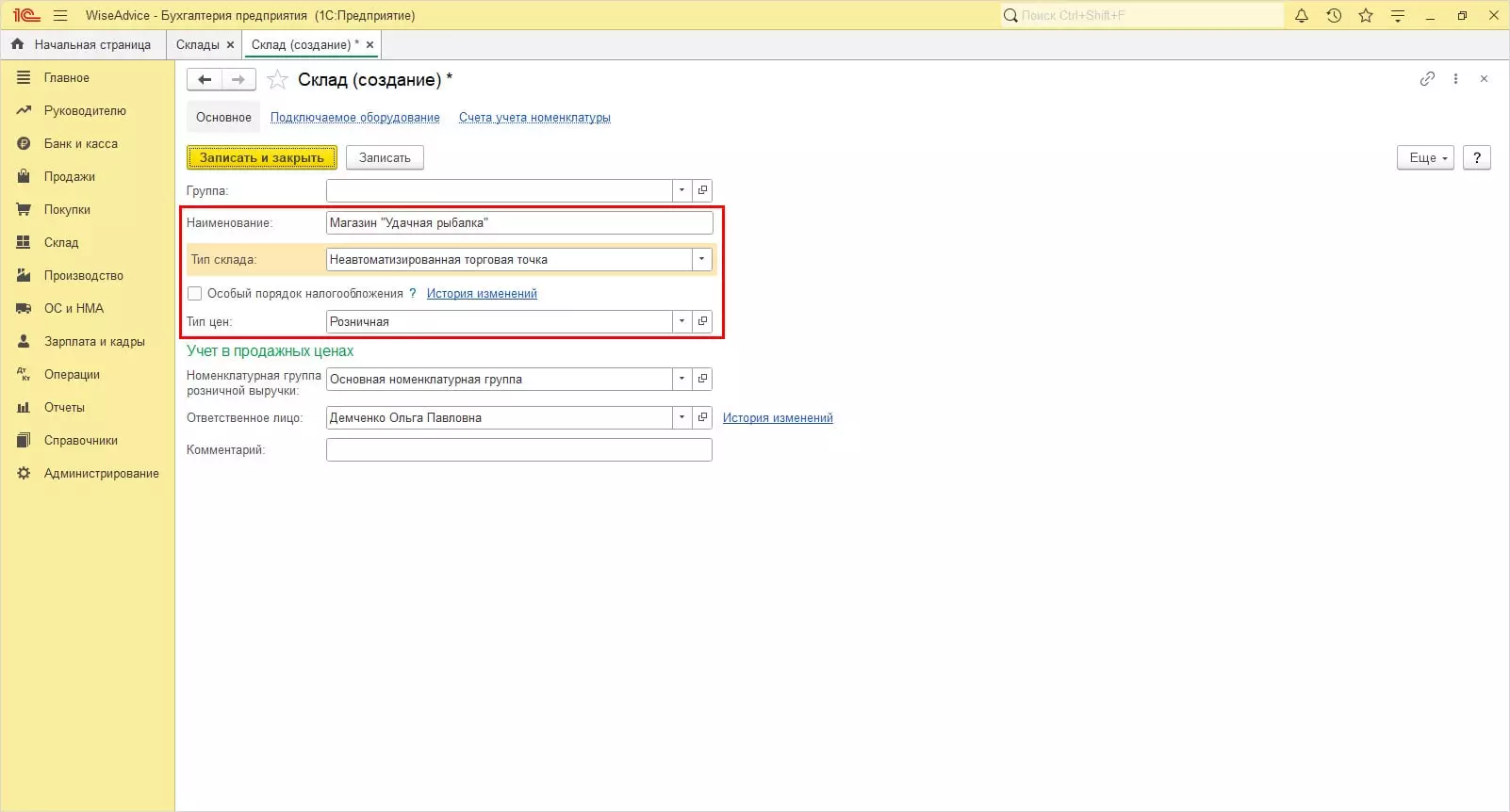
Task: Close the Склад (создание) tab
Action: (369, 44)
